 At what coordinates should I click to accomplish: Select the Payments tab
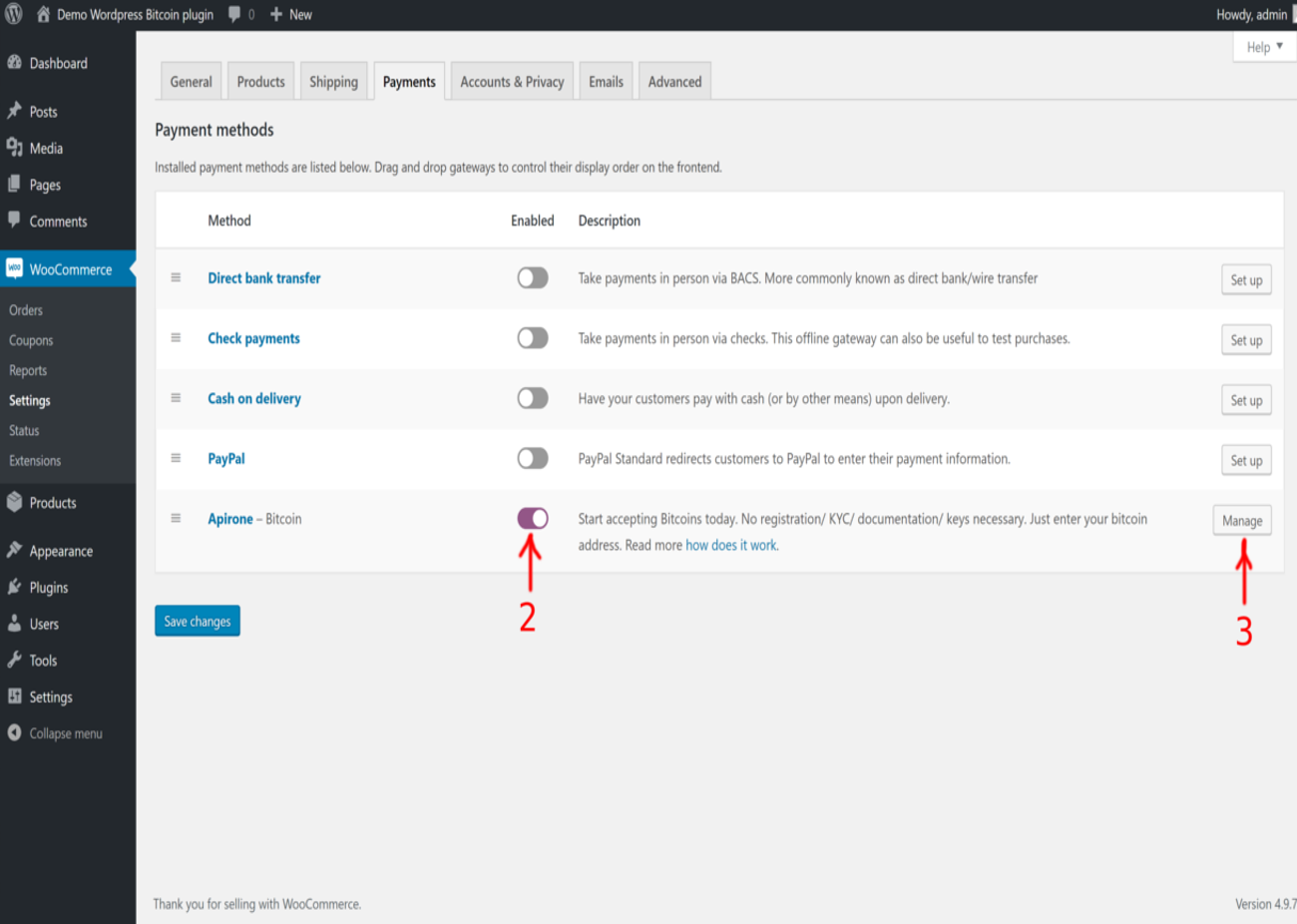point(409,82)
